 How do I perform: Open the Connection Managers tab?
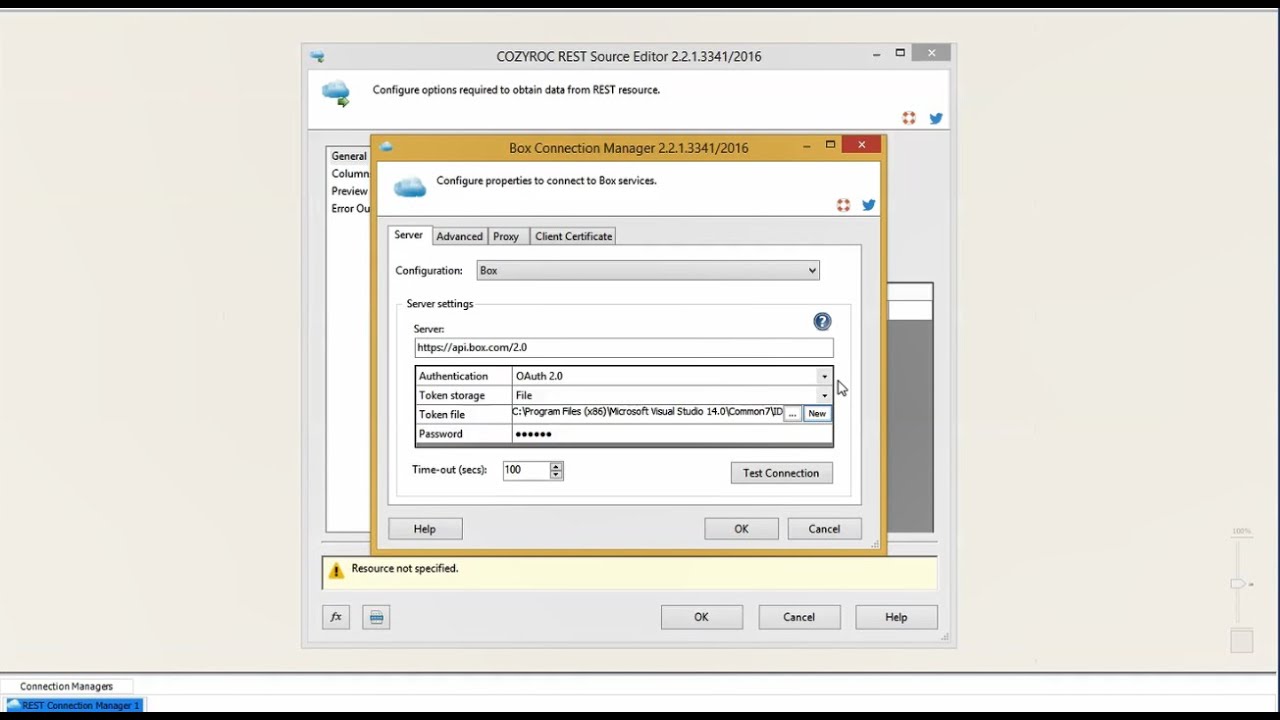[x=66, y=686]
